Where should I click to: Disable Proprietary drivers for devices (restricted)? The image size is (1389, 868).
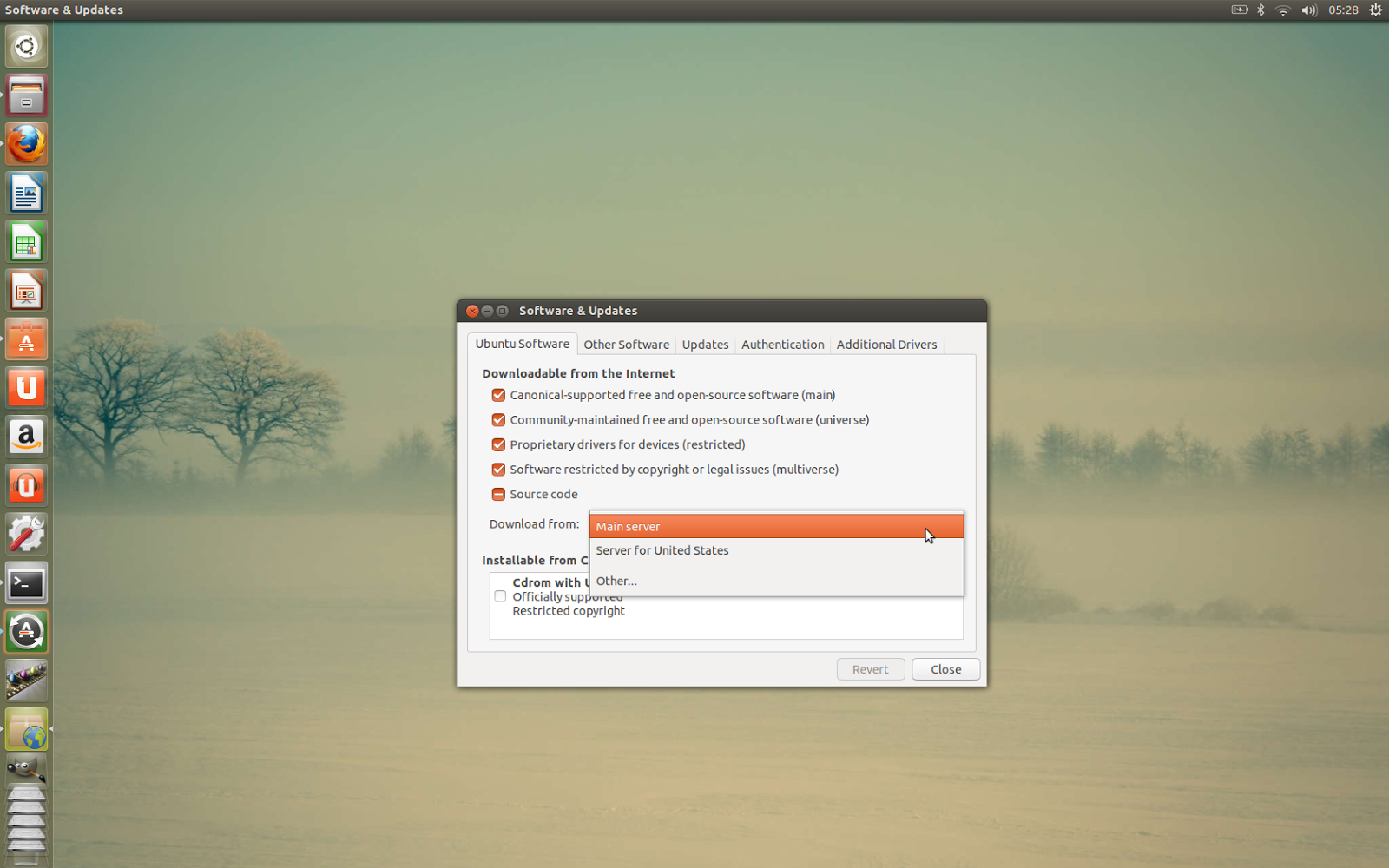click(x=498, y=444)
